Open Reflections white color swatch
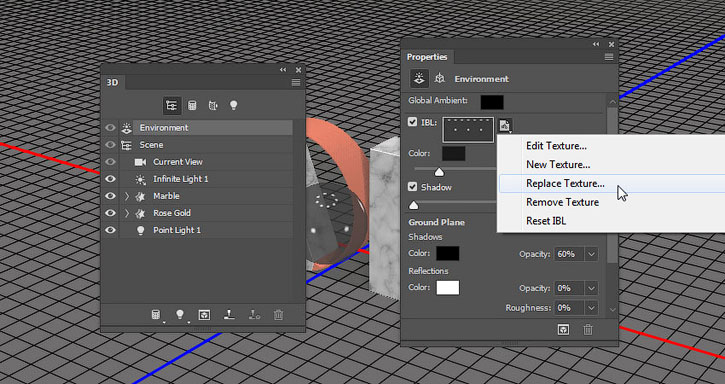Image resolution: width=725 pixels, height=384 pixels. point(448,287)
